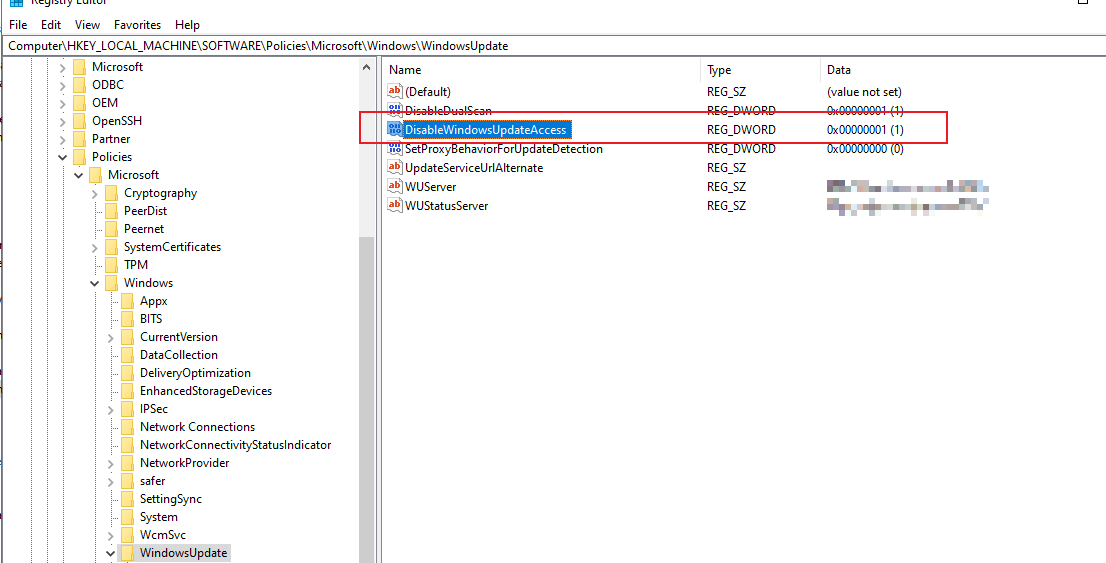Expand the Cryptography key

95,193
